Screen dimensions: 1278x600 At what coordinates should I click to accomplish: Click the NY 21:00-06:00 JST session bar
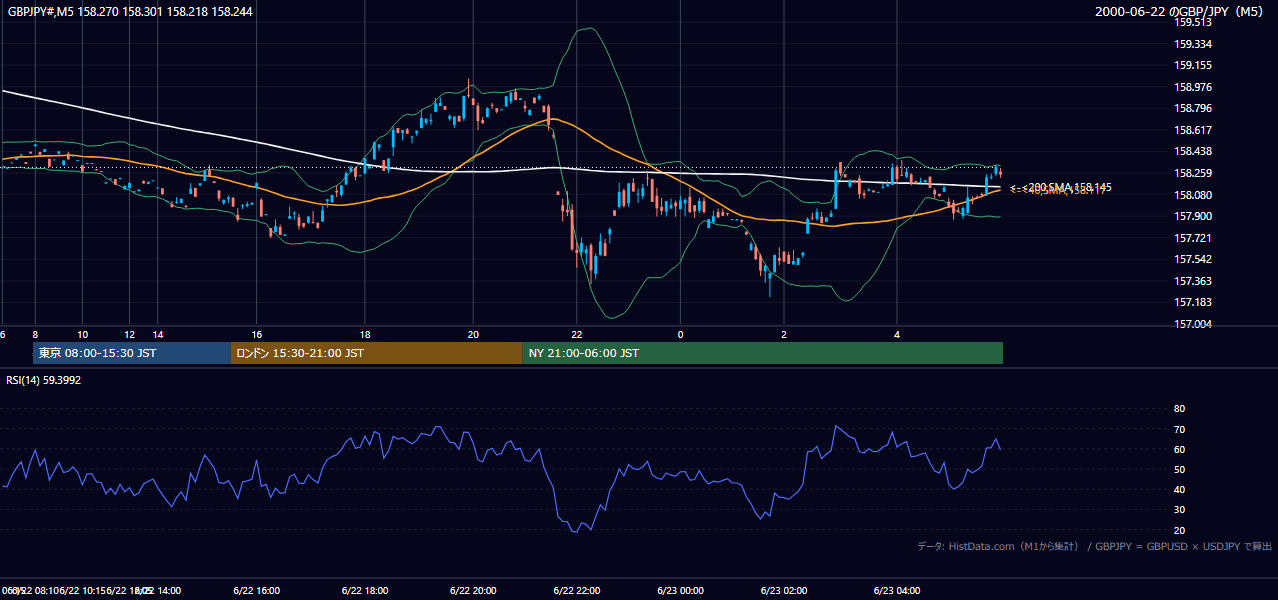coord(762,353)
